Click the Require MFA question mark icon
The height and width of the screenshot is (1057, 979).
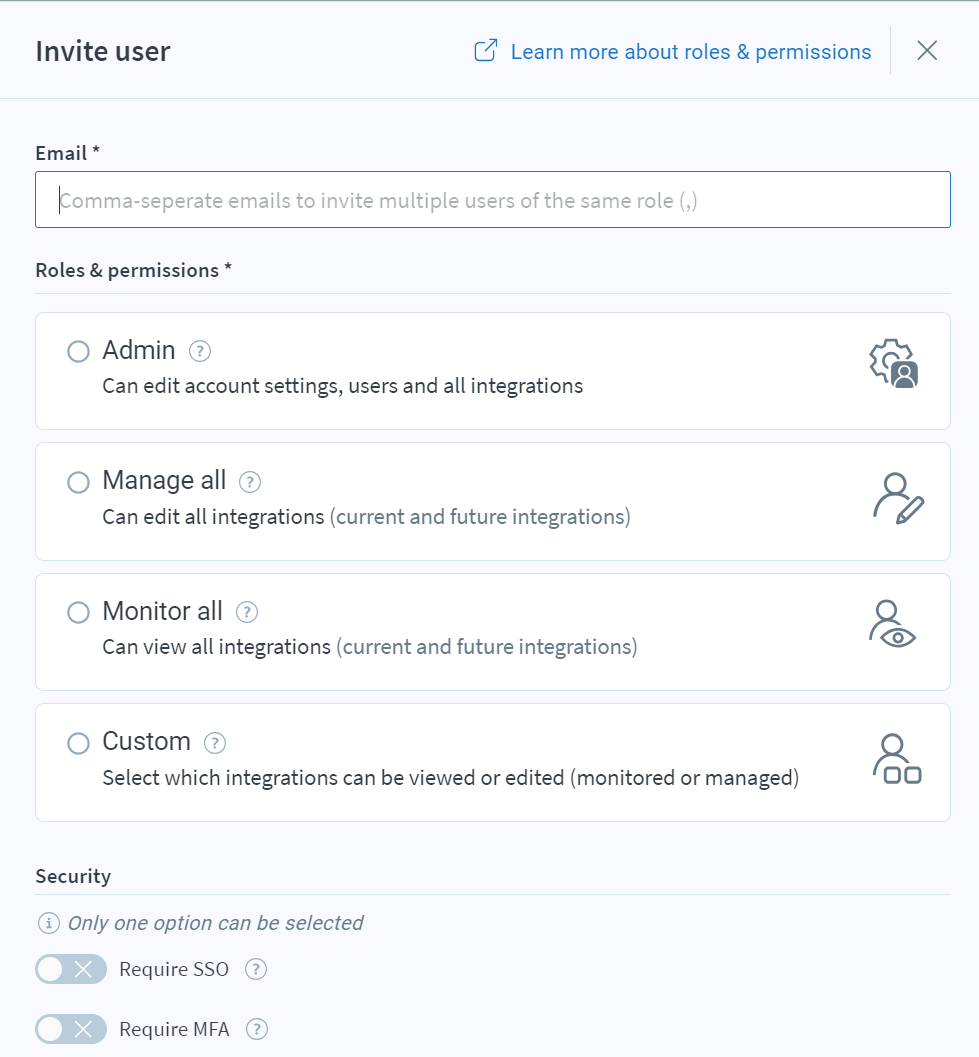[257, 1029]
